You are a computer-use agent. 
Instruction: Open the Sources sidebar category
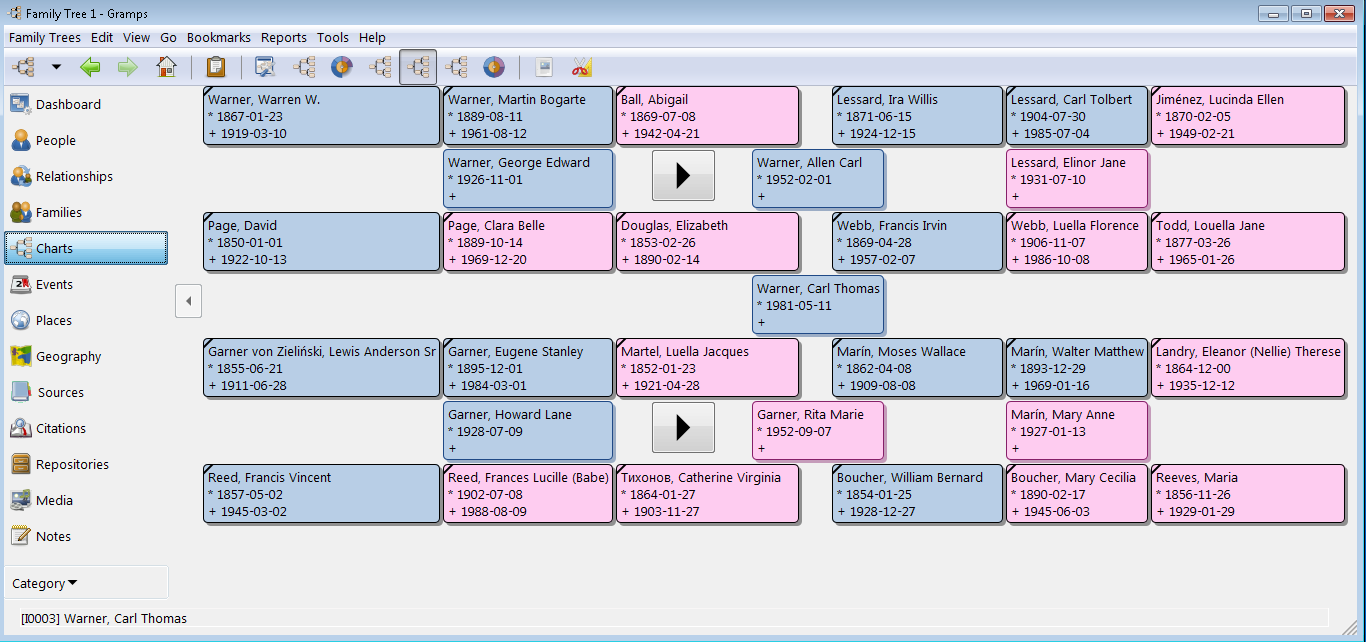(x=86, y=392)
